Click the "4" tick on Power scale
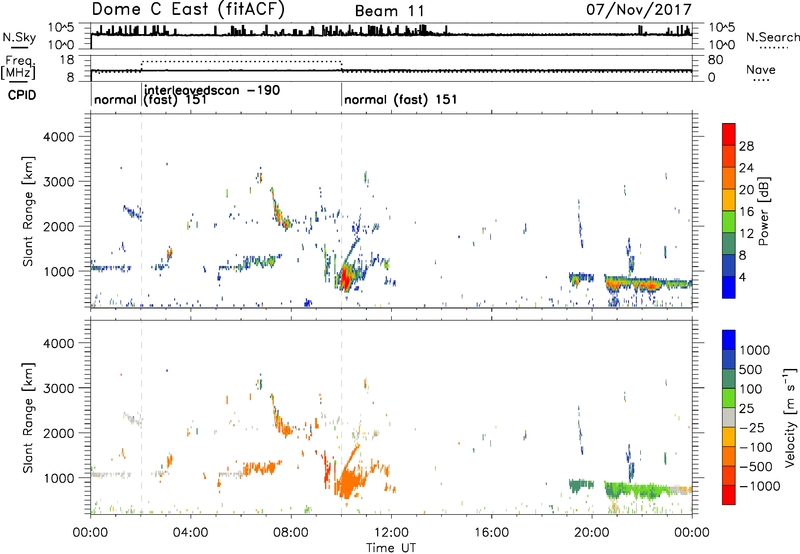This screenshot has height=554, width=800. tap(742, 277)
